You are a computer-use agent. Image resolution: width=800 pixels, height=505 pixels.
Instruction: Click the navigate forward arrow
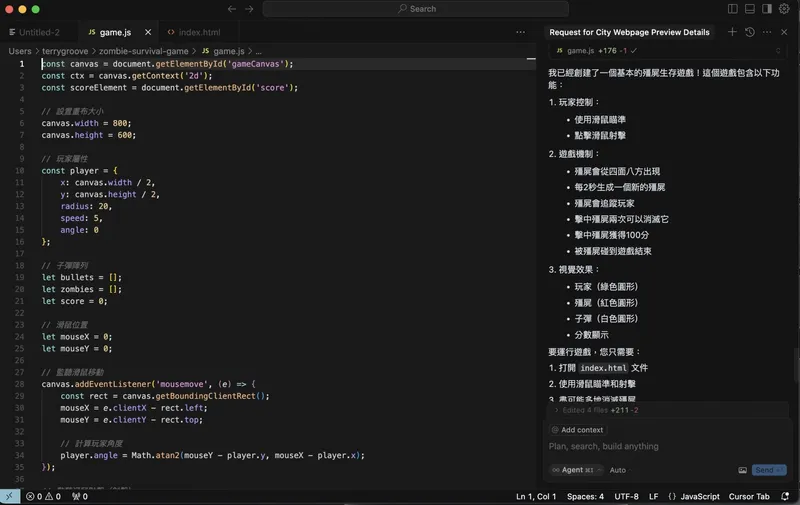[x=249, y=9]
